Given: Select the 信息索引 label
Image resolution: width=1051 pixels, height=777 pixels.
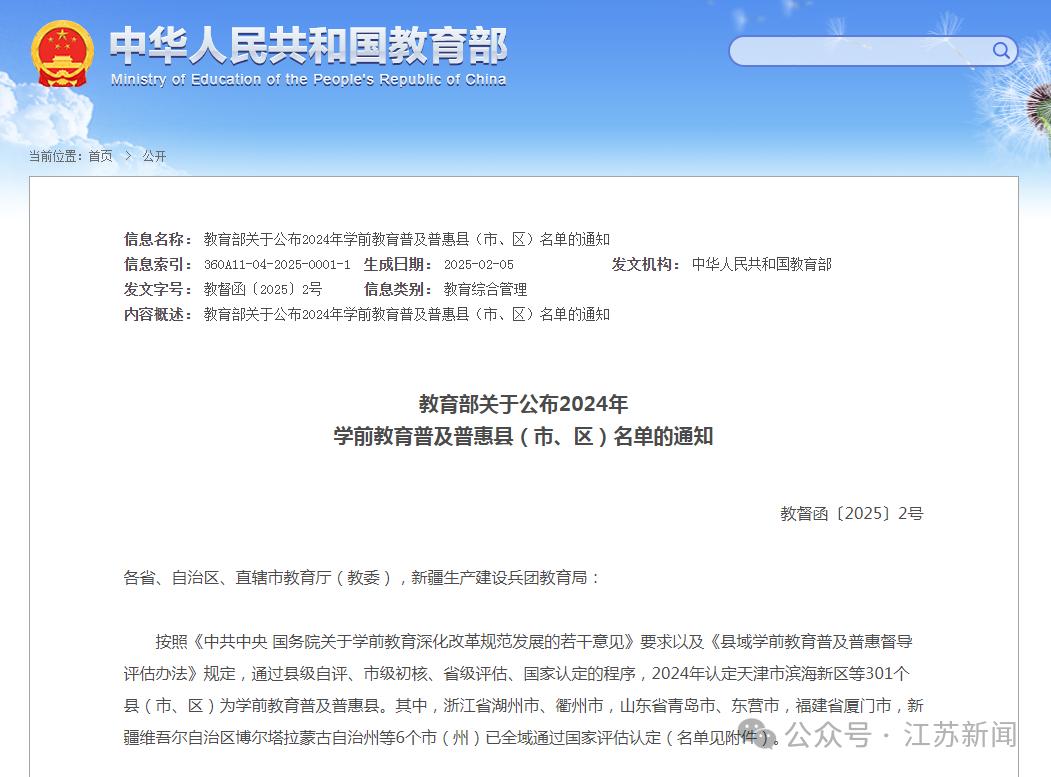Looking at the screenshot, I should [158, 265].
